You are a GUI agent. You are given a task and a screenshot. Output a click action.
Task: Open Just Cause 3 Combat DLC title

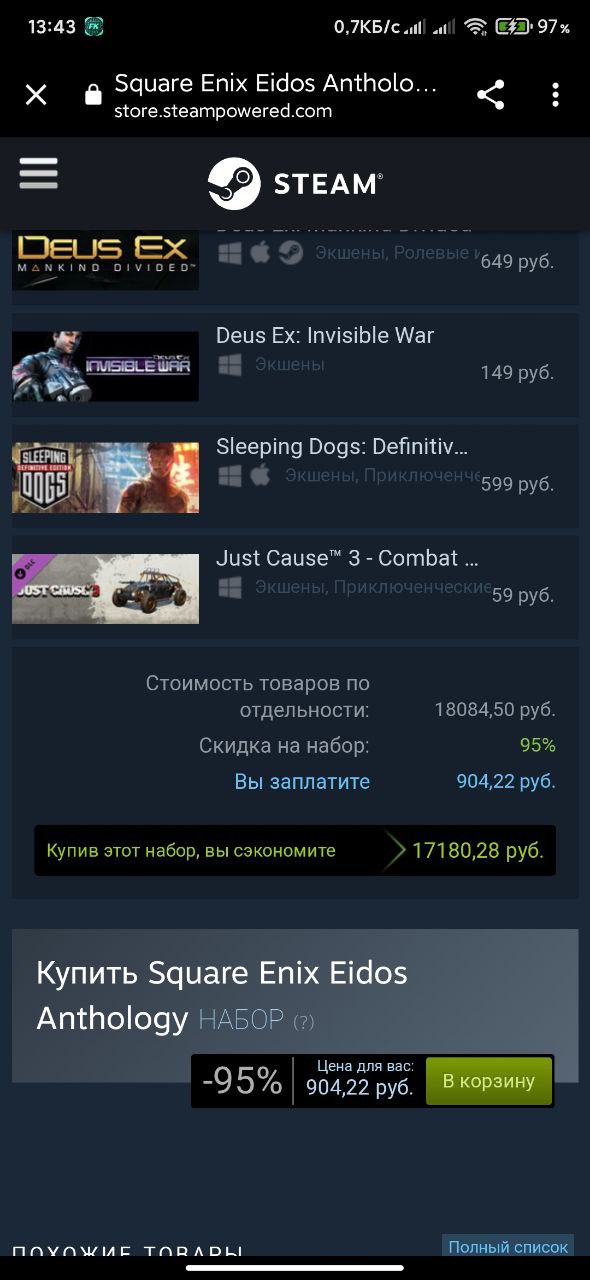347,558
